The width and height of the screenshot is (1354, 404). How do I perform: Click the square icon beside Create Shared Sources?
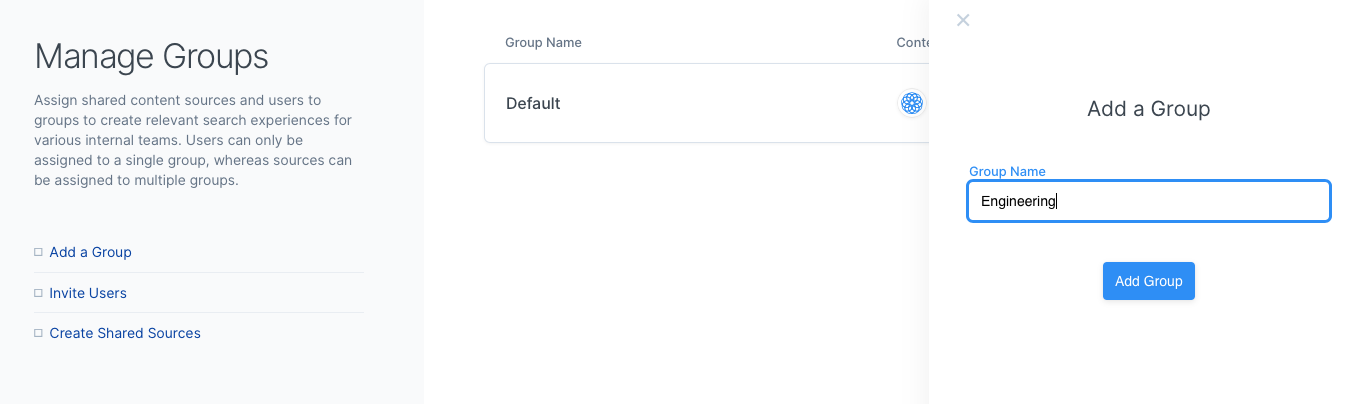(38, 333)
